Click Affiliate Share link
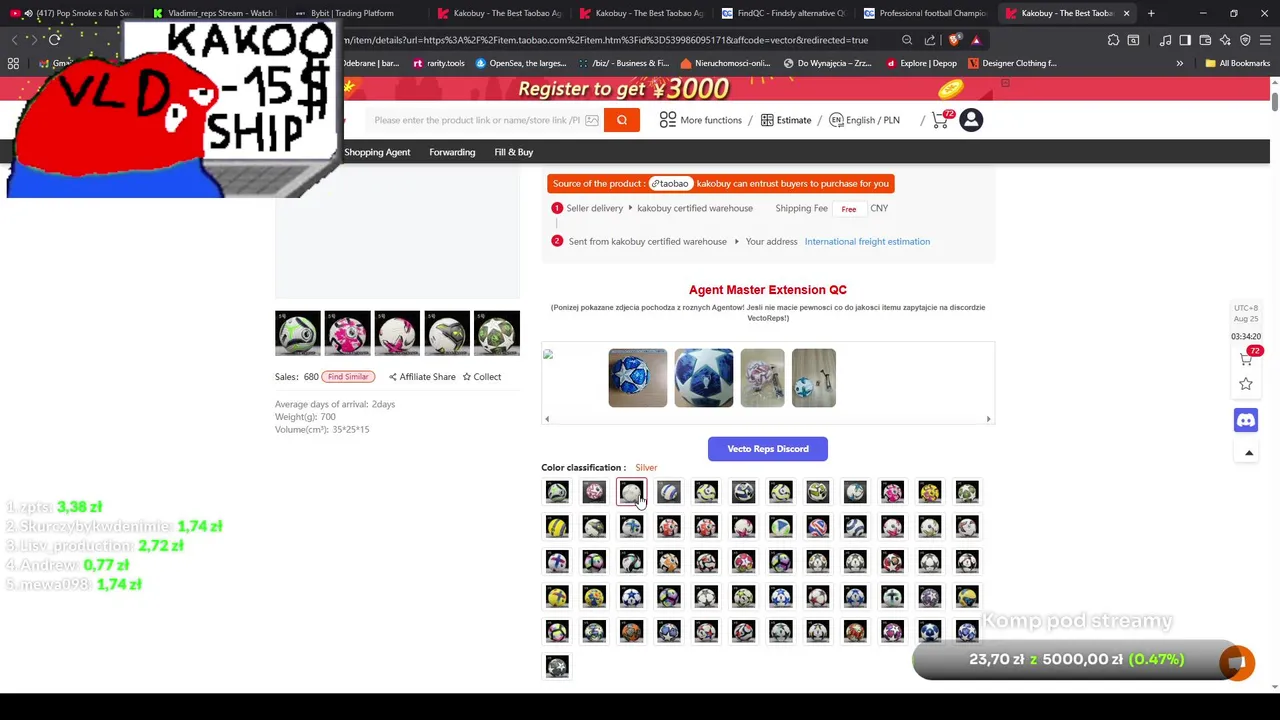The height and width of the screenshot is (720, 1280). pos(422,377)
